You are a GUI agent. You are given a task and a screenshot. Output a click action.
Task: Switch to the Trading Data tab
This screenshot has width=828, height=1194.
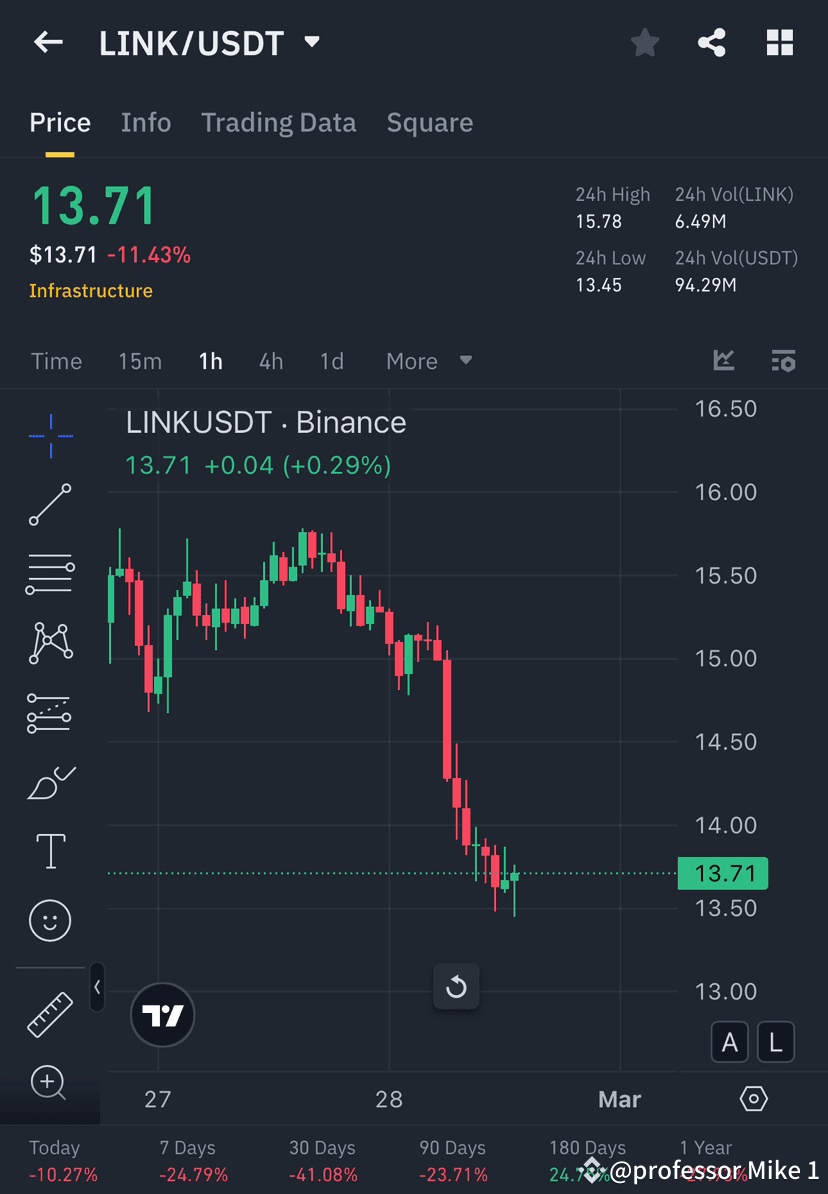(278, 122)
